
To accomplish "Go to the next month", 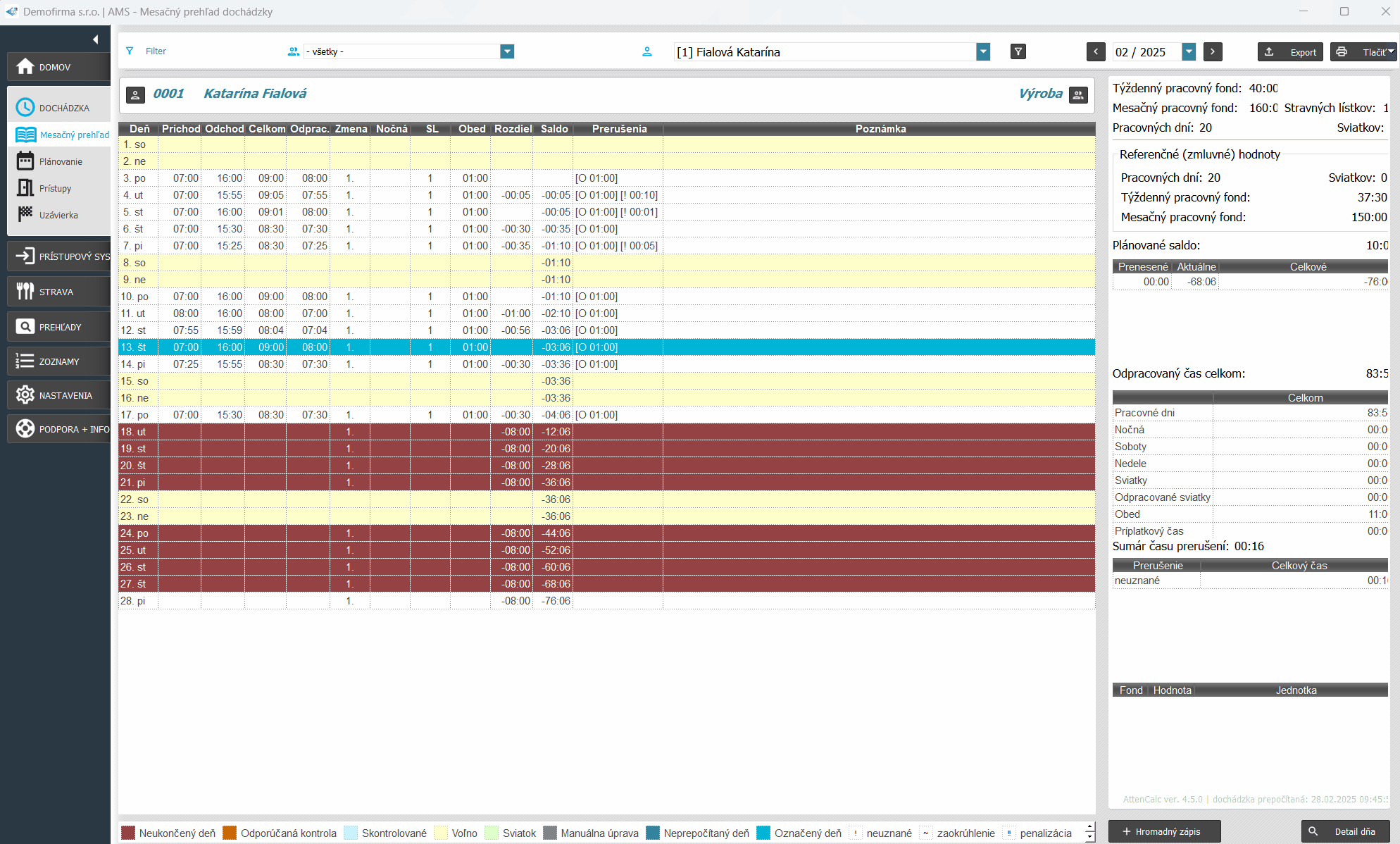I will (x=1213, y=51).
